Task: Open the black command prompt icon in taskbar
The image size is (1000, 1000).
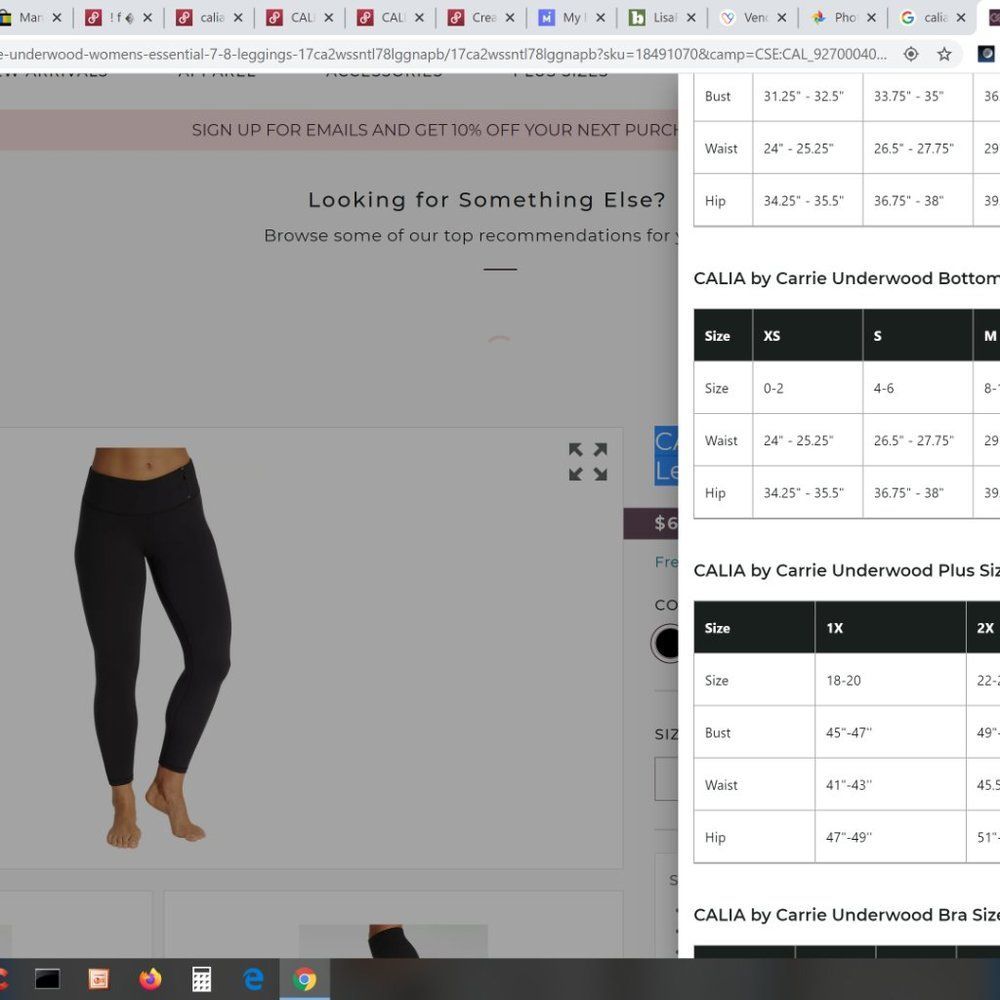Action: click(x=47, y=979)
